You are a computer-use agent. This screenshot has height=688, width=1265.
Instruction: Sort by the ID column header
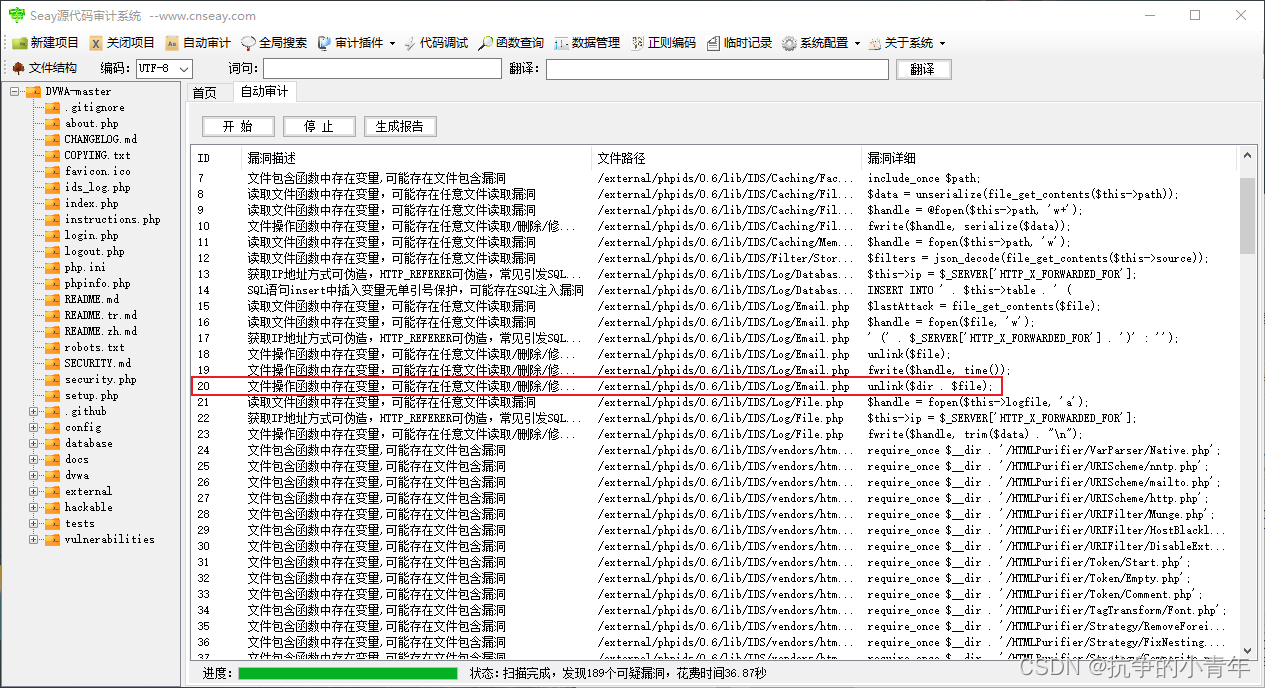click(x=216, y=158)
